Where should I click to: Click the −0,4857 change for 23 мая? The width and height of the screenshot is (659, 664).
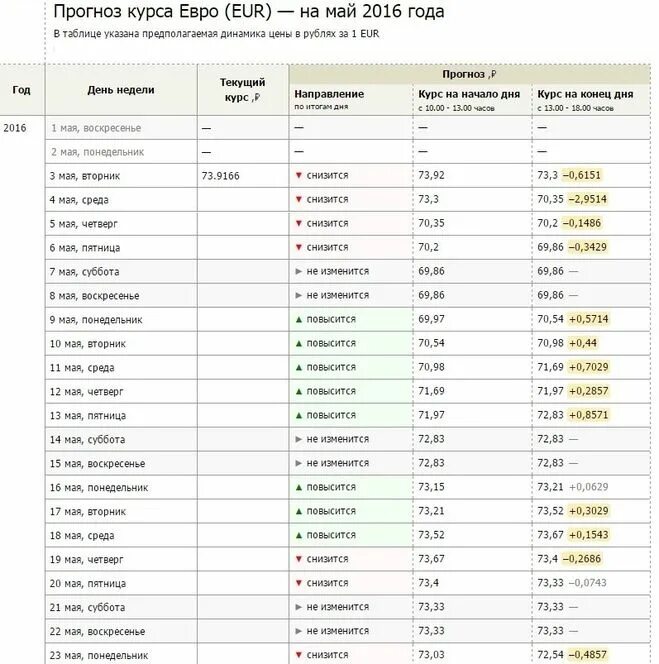(x=587, y=655)
